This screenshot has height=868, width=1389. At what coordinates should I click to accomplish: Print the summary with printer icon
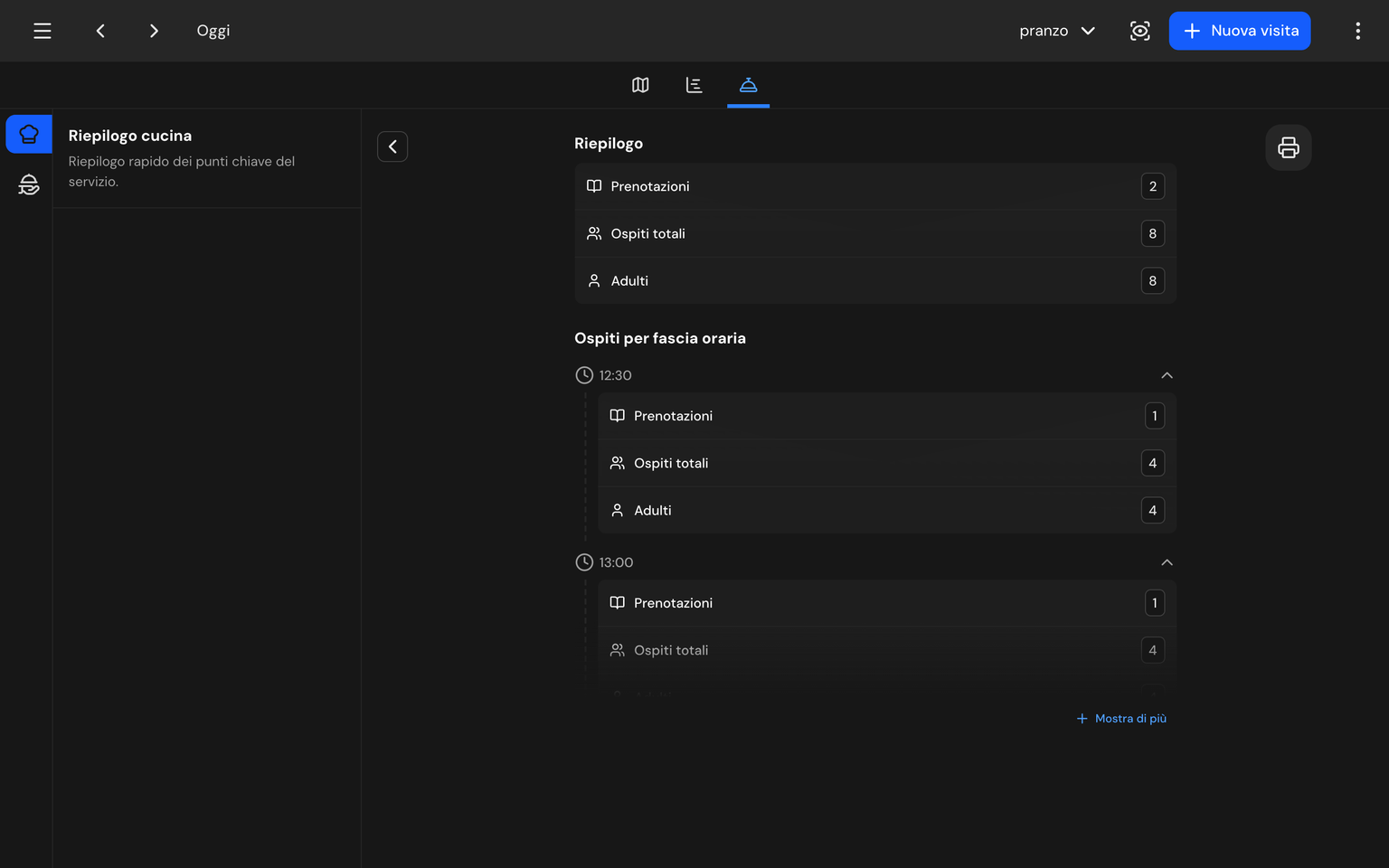click(1289, 147)
